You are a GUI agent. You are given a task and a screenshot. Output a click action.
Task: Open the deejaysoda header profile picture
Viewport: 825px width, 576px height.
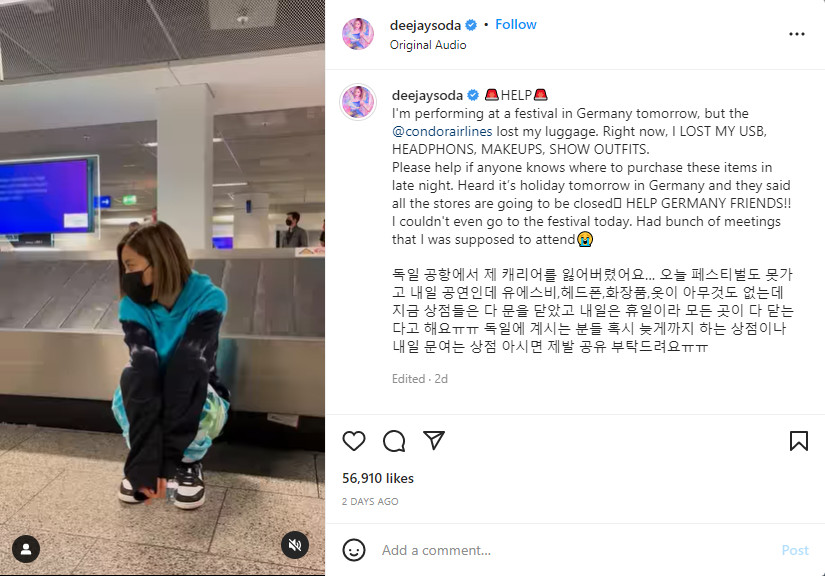click(x=358, y=34)
